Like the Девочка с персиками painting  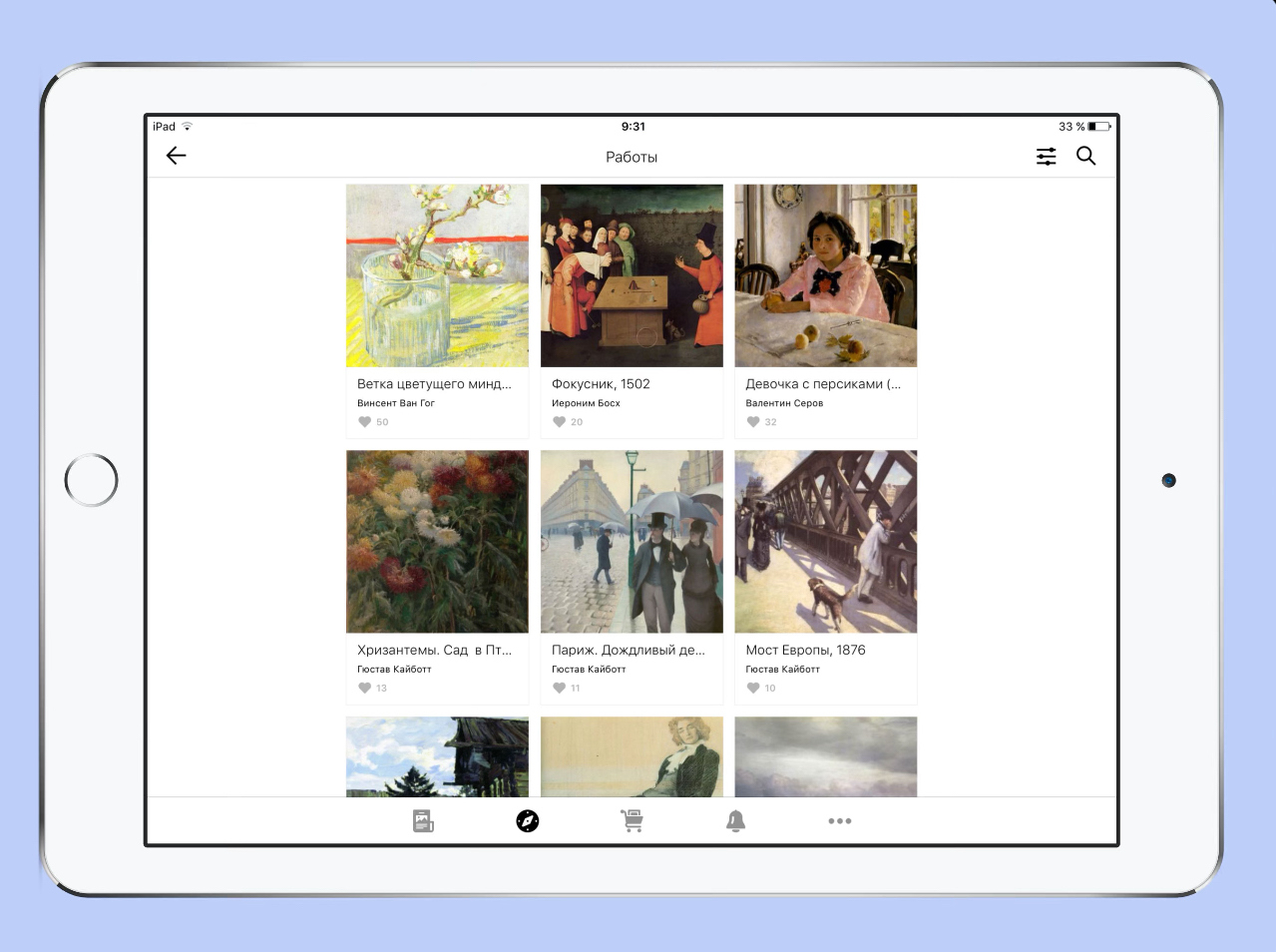[753, 422]
